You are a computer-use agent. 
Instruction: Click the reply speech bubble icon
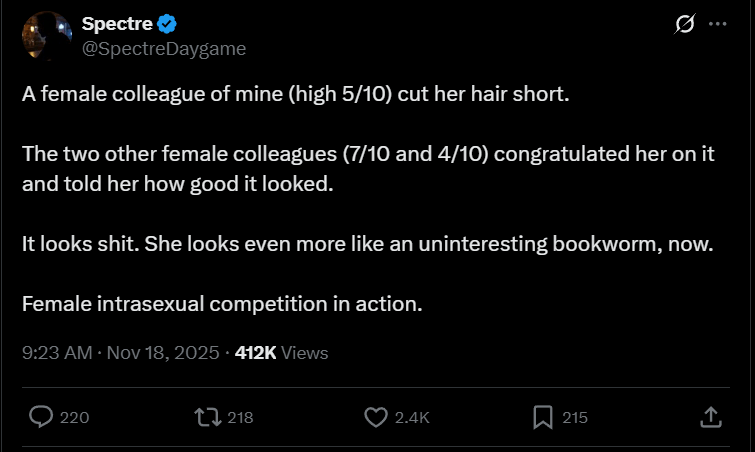(41, 417)
